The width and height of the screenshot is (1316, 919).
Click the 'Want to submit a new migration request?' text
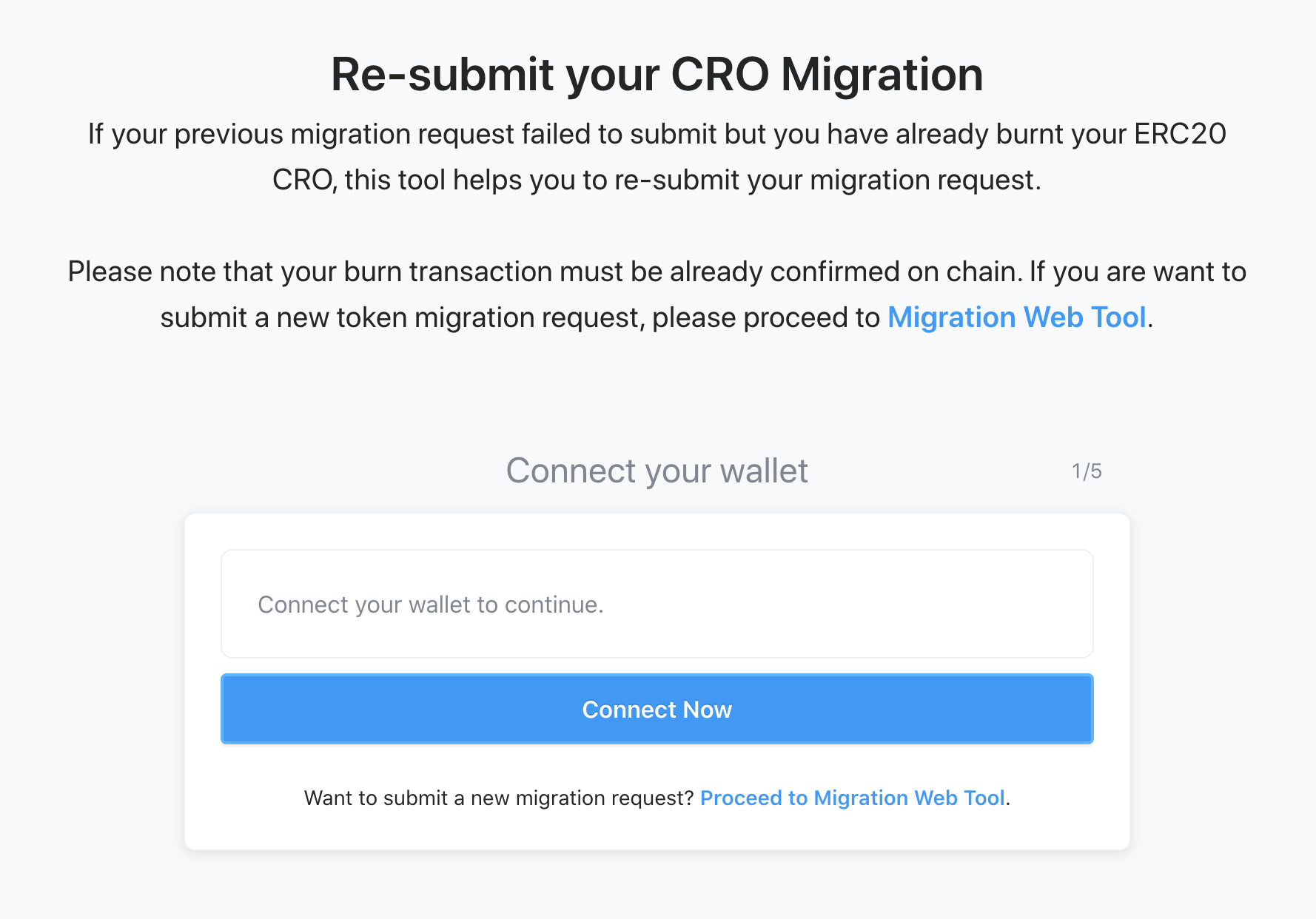coord(498,798)
